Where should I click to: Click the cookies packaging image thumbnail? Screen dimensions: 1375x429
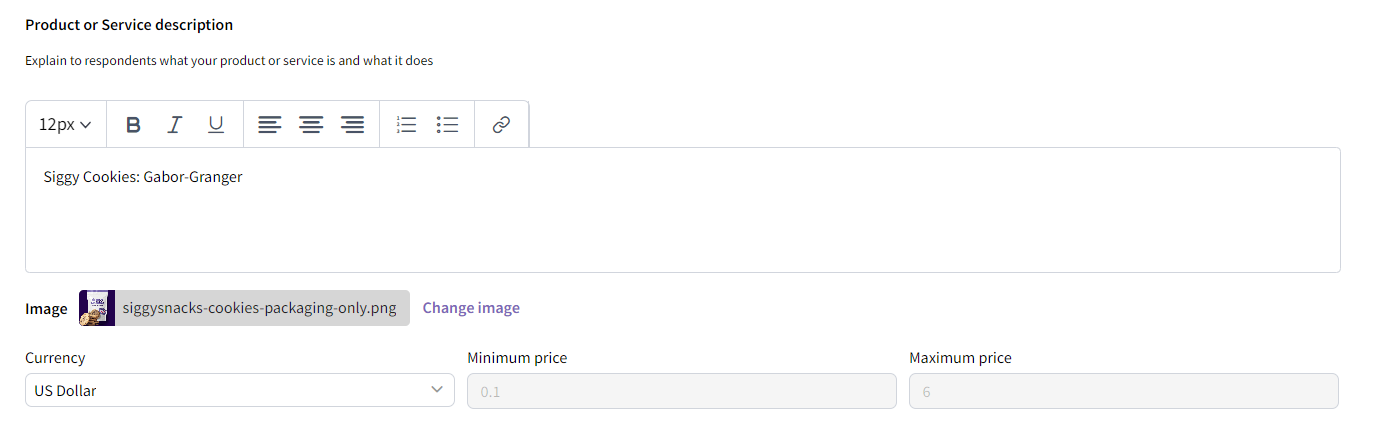point(97,308)
